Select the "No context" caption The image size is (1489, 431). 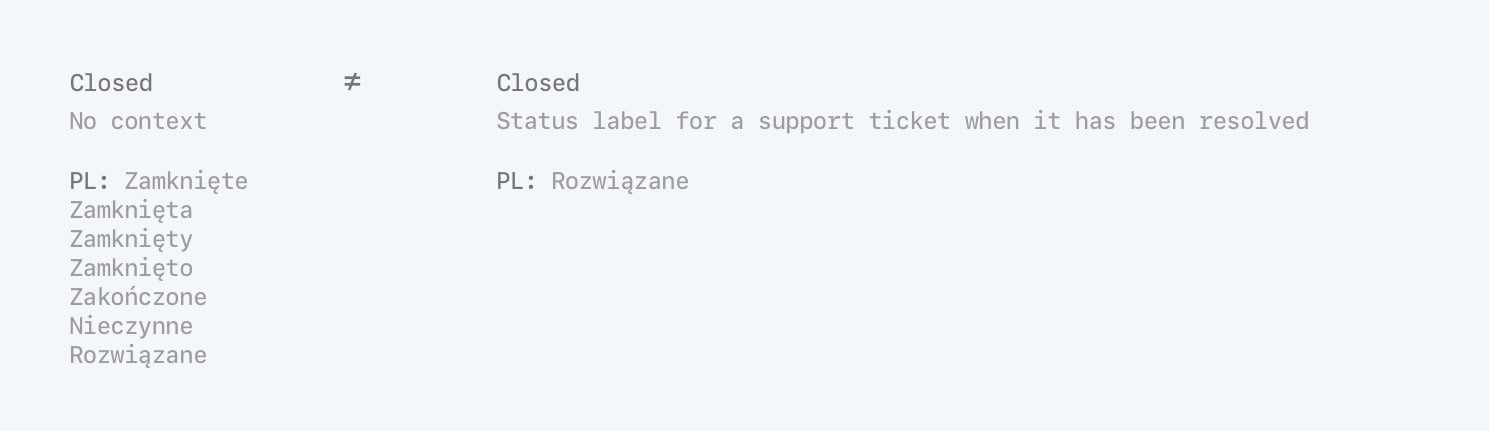[138, 122]
